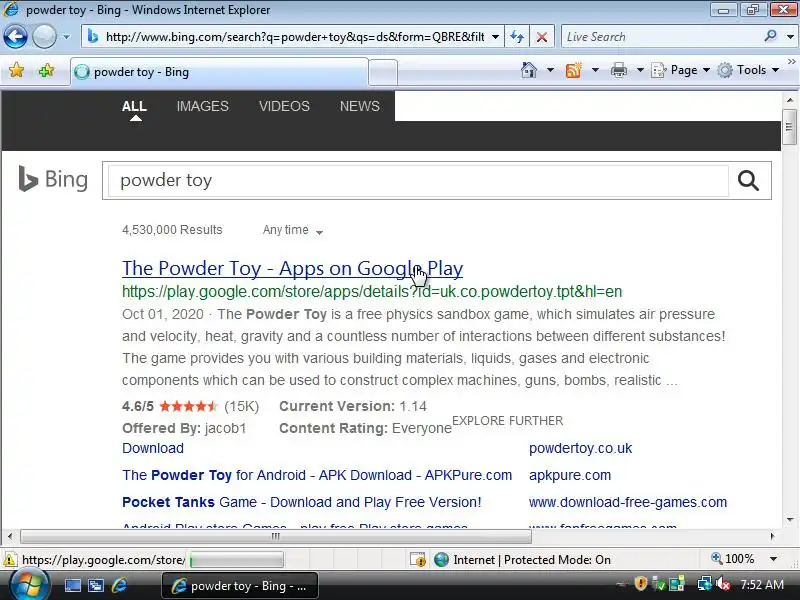Click the status bar privacy report icon
Image resolution: width=800 pixels, height=600 pixels.
(x=418, y=560)
